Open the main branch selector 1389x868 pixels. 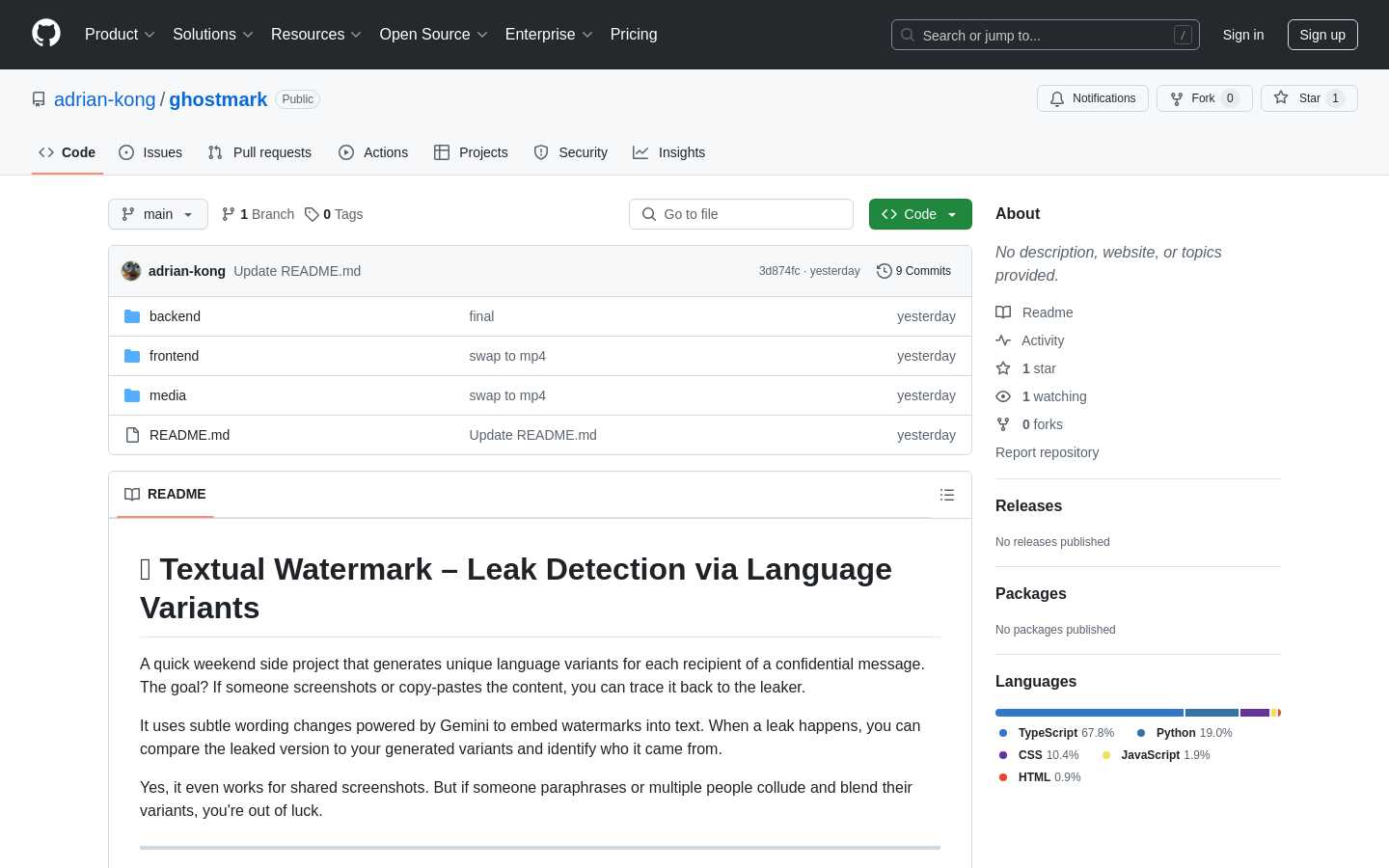158,214
